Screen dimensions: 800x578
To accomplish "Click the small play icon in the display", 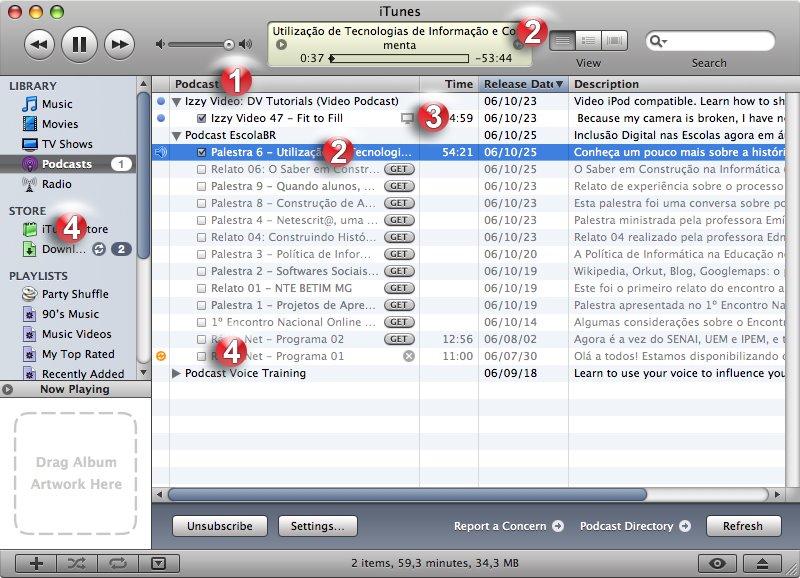I will point(281,44).
